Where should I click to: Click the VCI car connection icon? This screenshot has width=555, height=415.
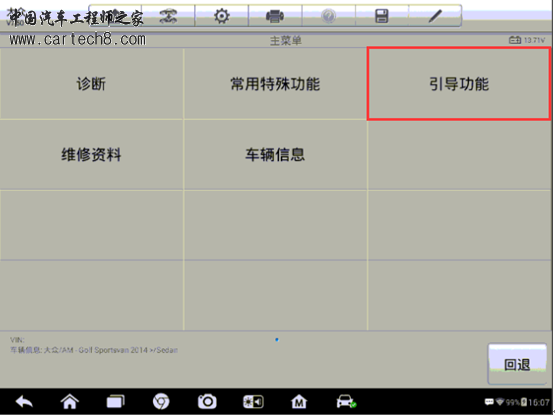click(x=346, y=402)
